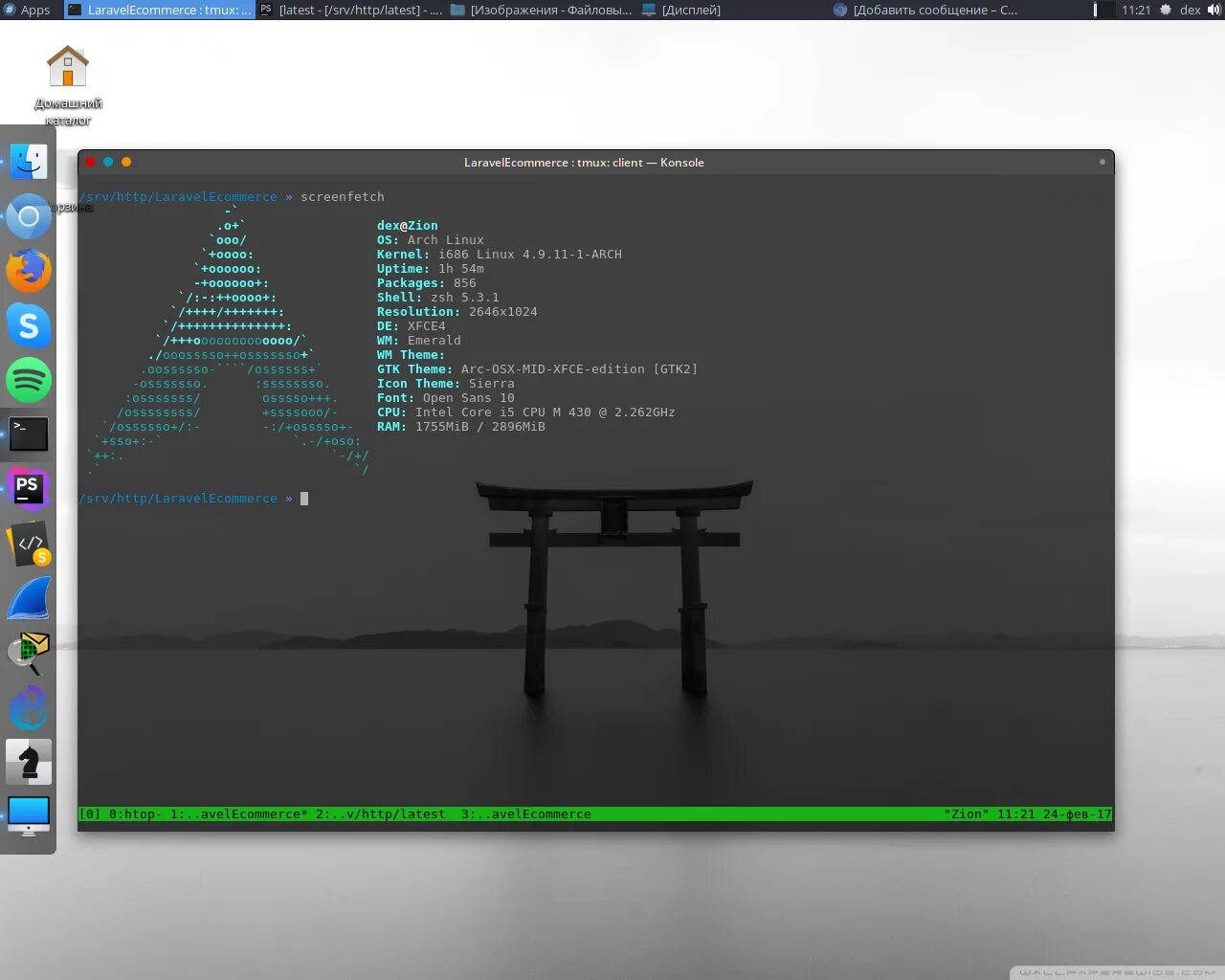Switch to Изображения file manager taskbar window
This screenshot has height=980, width=1225.
click(x=541, y=10)
